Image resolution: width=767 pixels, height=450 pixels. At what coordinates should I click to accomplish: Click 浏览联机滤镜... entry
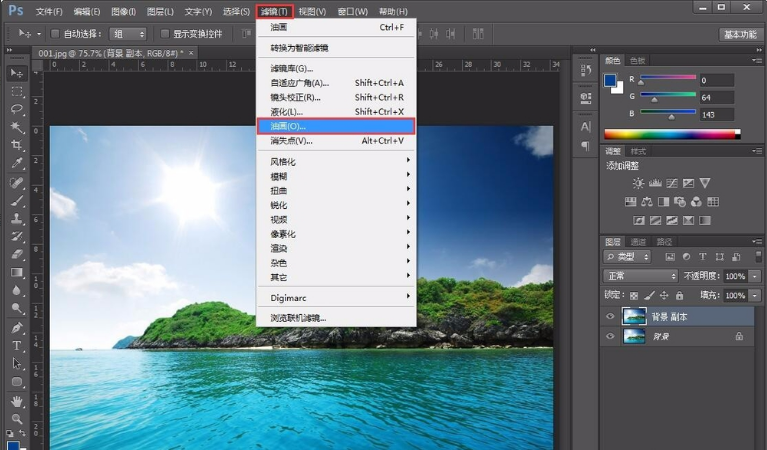(336, 318)
